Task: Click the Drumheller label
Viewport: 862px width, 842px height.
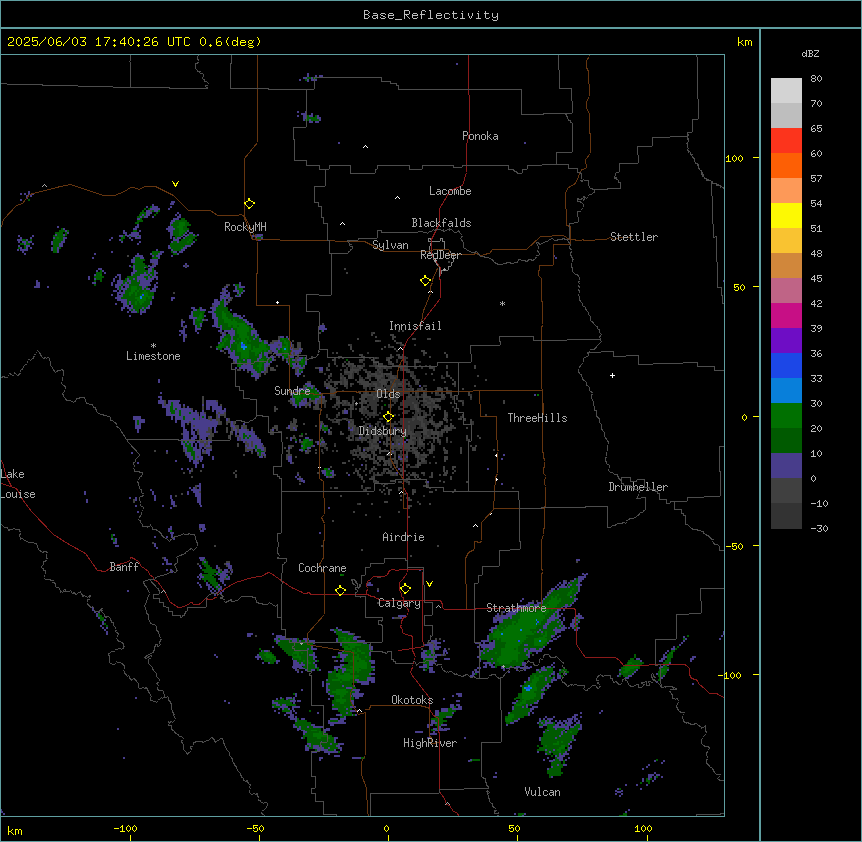Action: point(638,487)
